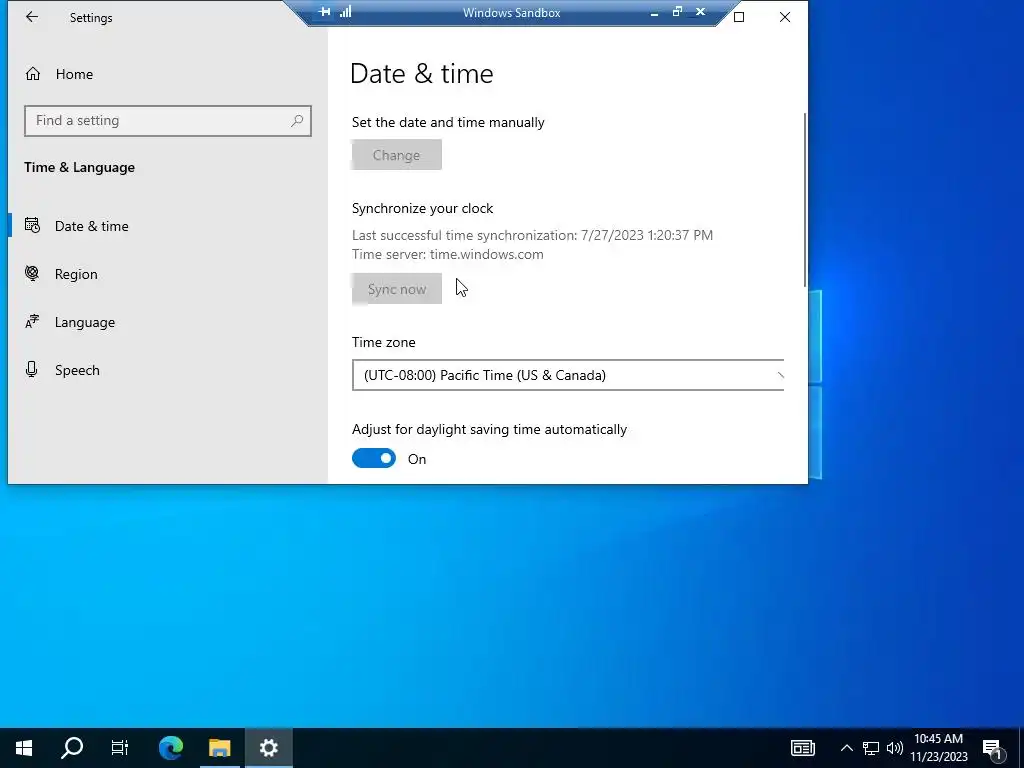Open the News and interests taskbar icon
This screenshot has height=768, width=1024.
[x=803, y=748]
